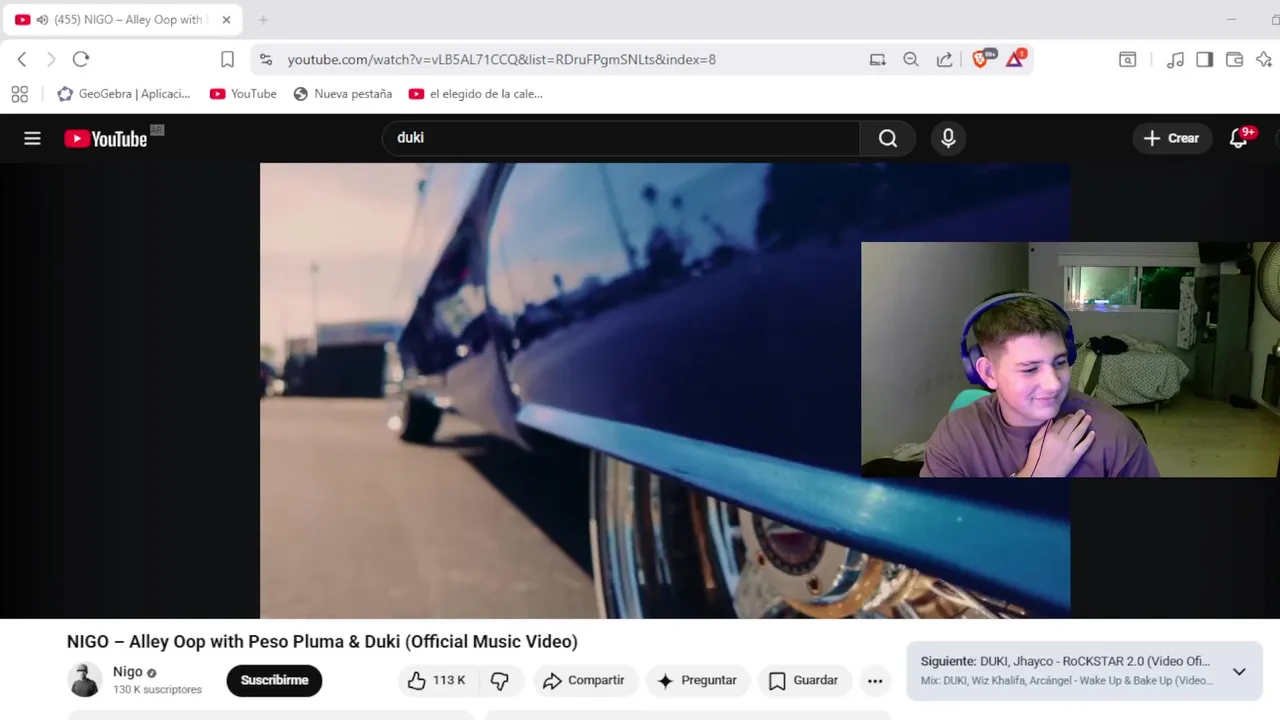Click the webcam overlay of the streamer
The image size is (1280, 720).
click(1070, 360)
